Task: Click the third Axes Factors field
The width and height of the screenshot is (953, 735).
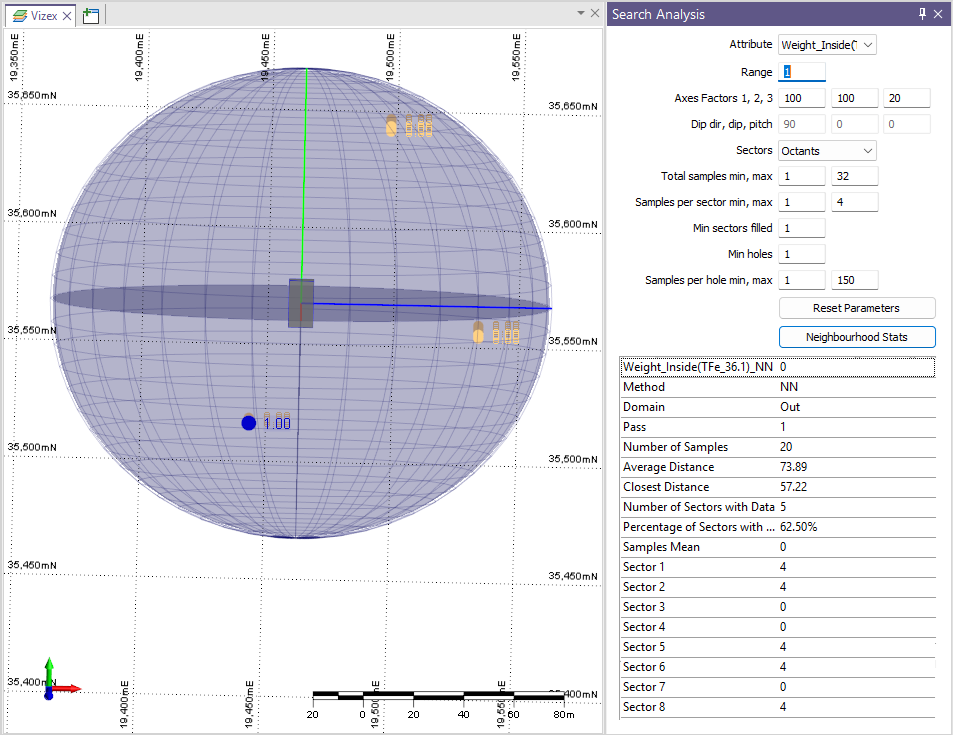Action: pos(906,98)
